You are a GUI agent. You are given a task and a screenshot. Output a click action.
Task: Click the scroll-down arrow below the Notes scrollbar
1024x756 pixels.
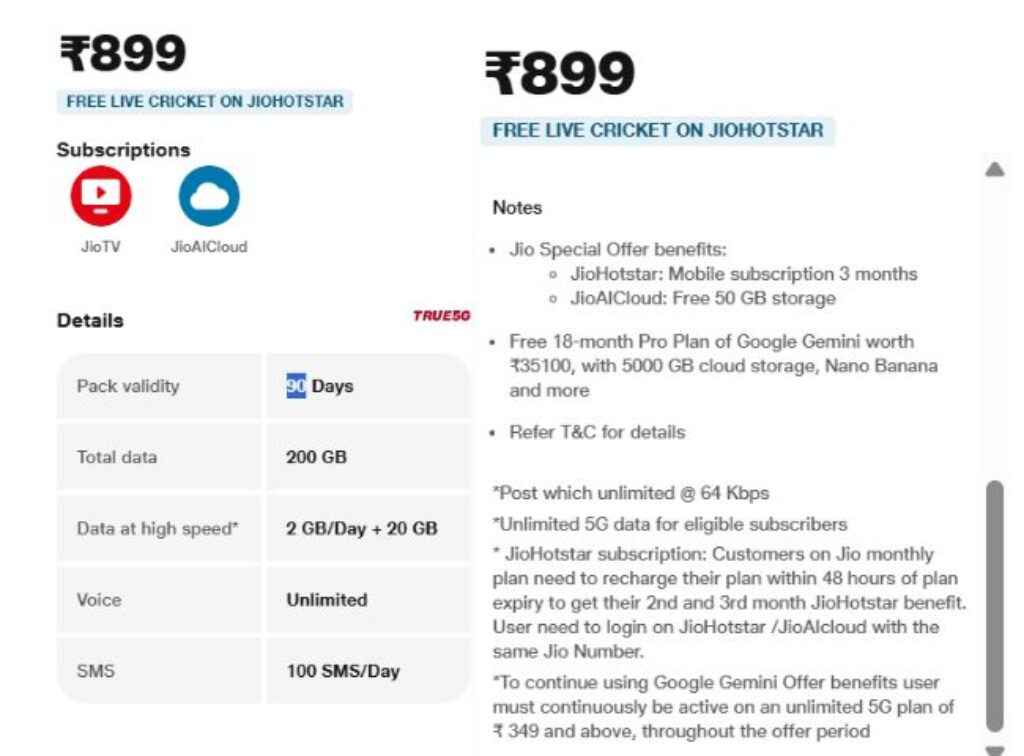[994, 749]
